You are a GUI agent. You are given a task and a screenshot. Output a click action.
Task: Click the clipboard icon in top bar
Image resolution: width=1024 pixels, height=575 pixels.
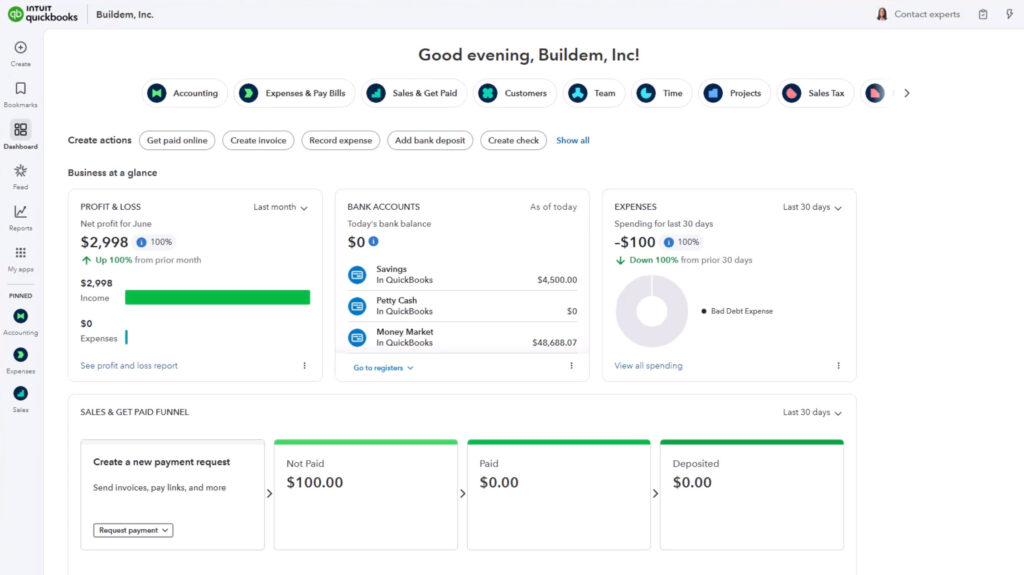983,14
